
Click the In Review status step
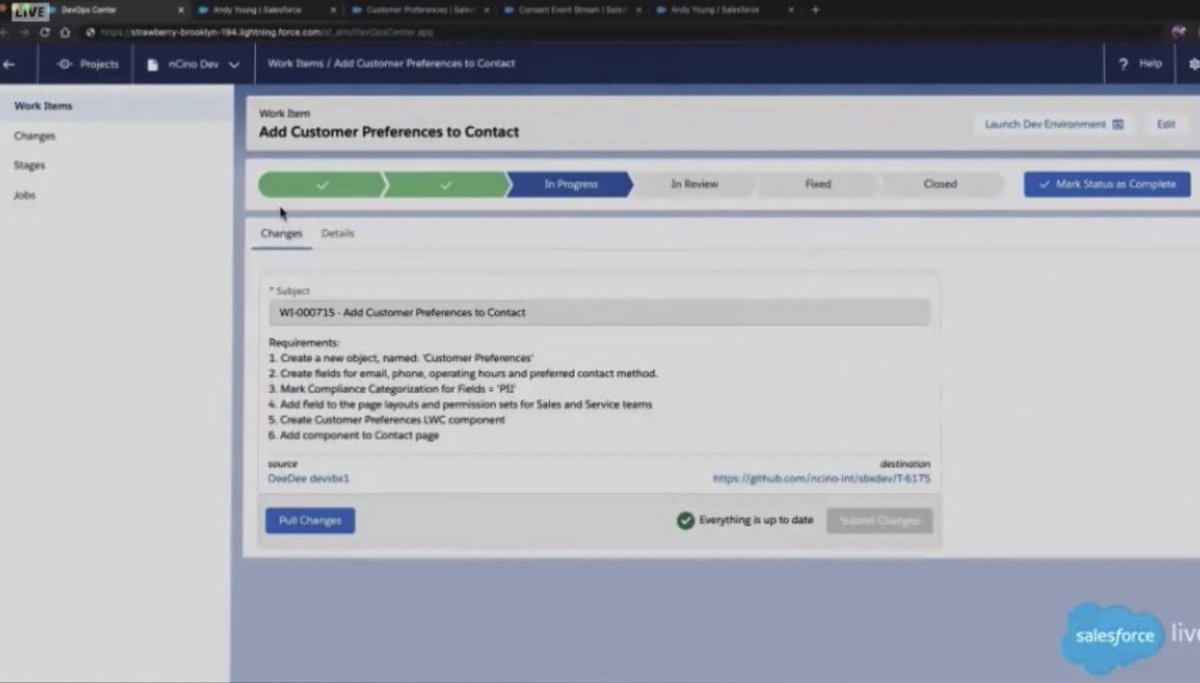click(694, 184)
